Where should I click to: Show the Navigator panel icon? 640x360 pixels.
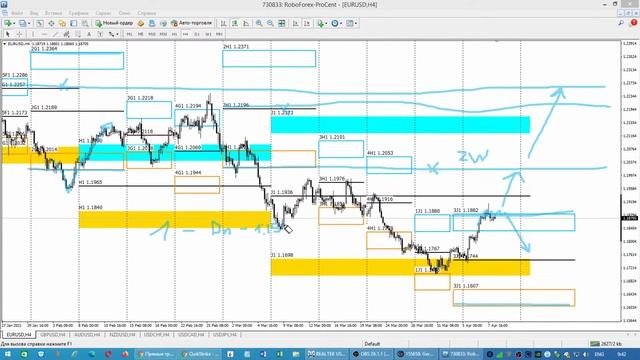point(62,23)
